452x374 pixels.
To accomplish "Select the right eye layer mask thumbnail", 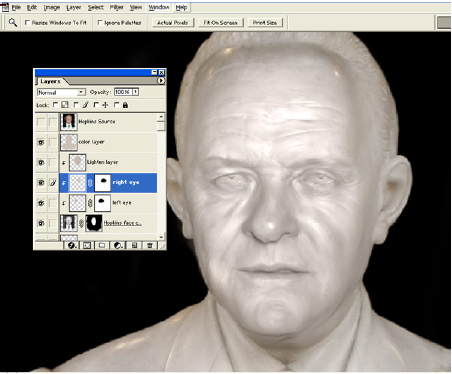I will click(x=102, y=183).
